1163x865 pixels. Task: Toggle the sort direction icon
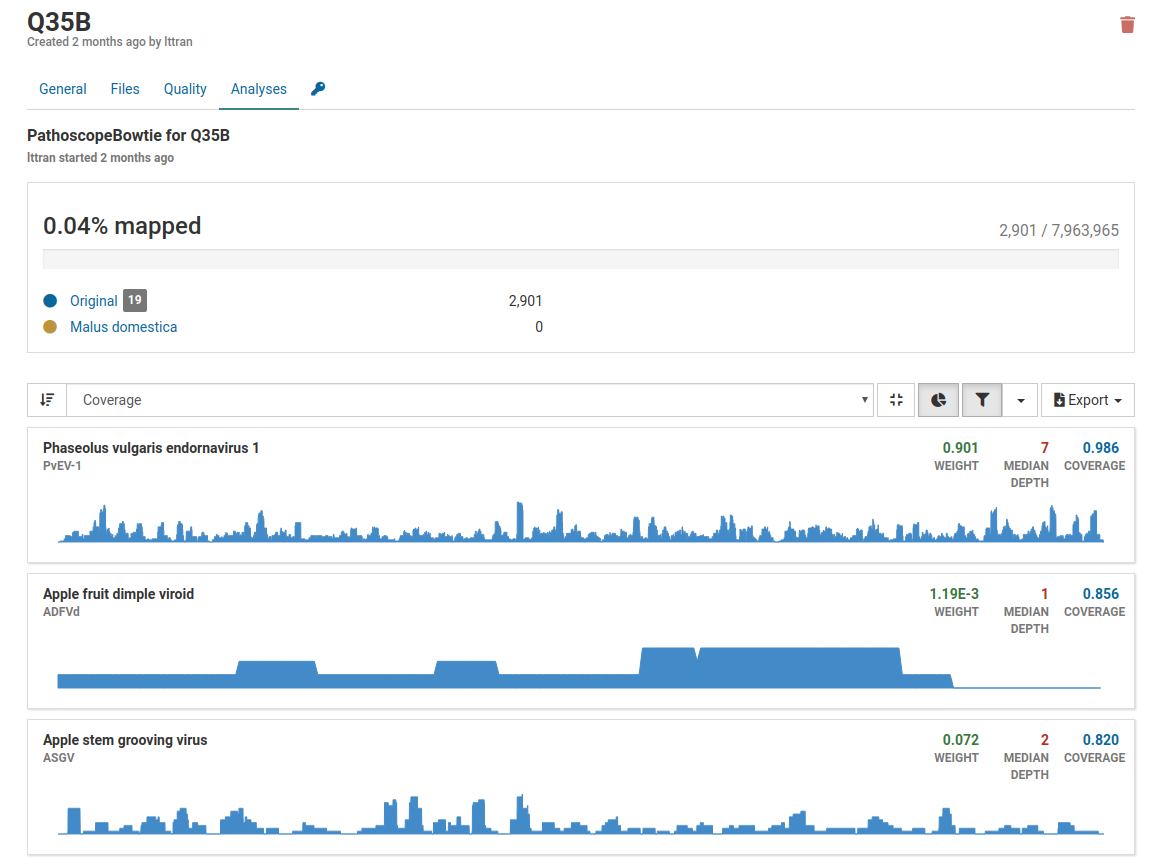(47, 400)
